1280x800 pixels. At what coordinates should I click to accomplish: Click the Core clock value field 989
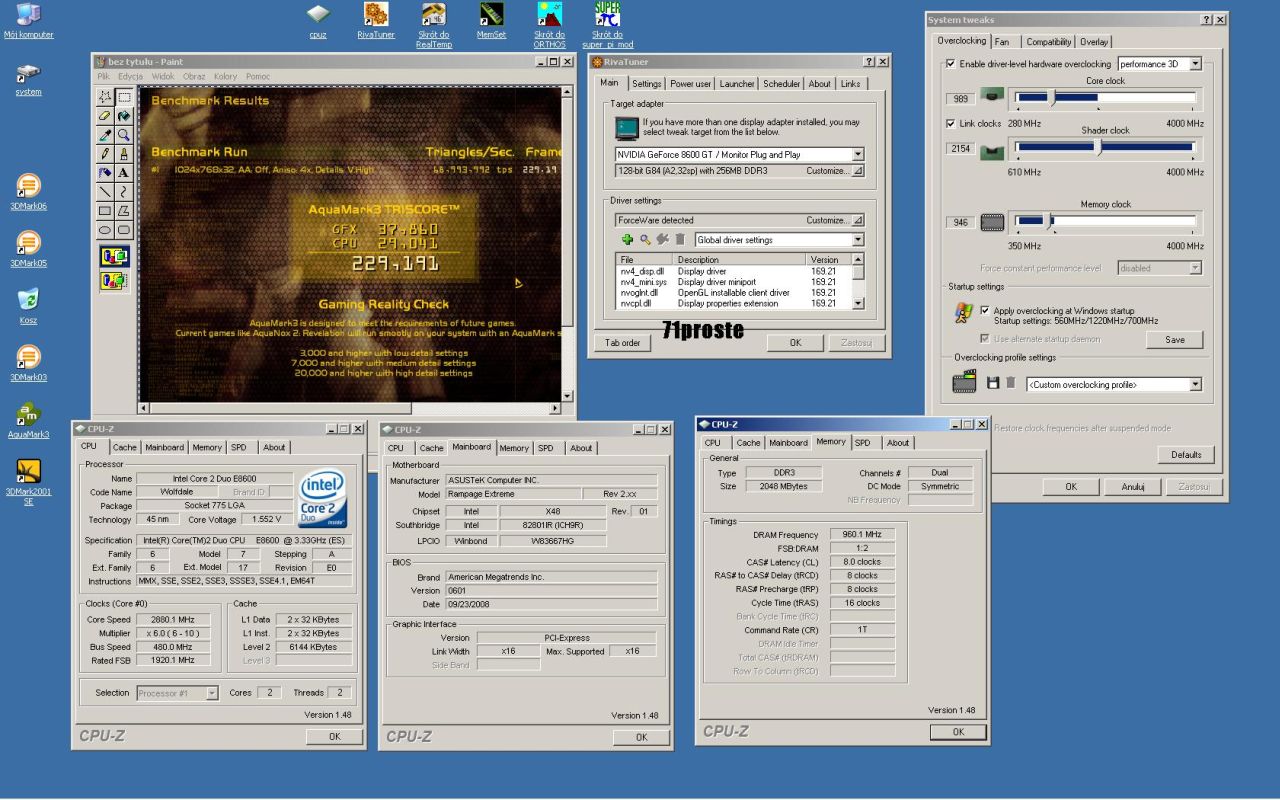[960, 99]
